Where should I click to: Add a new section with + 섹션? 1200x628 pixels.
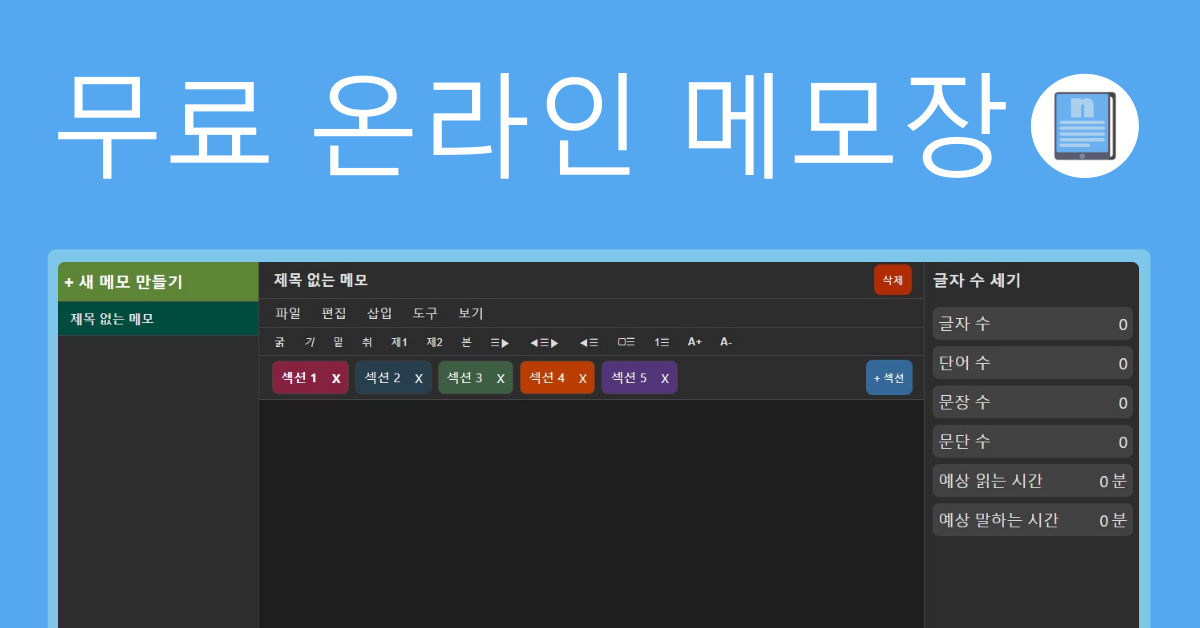tap(889, 378)
